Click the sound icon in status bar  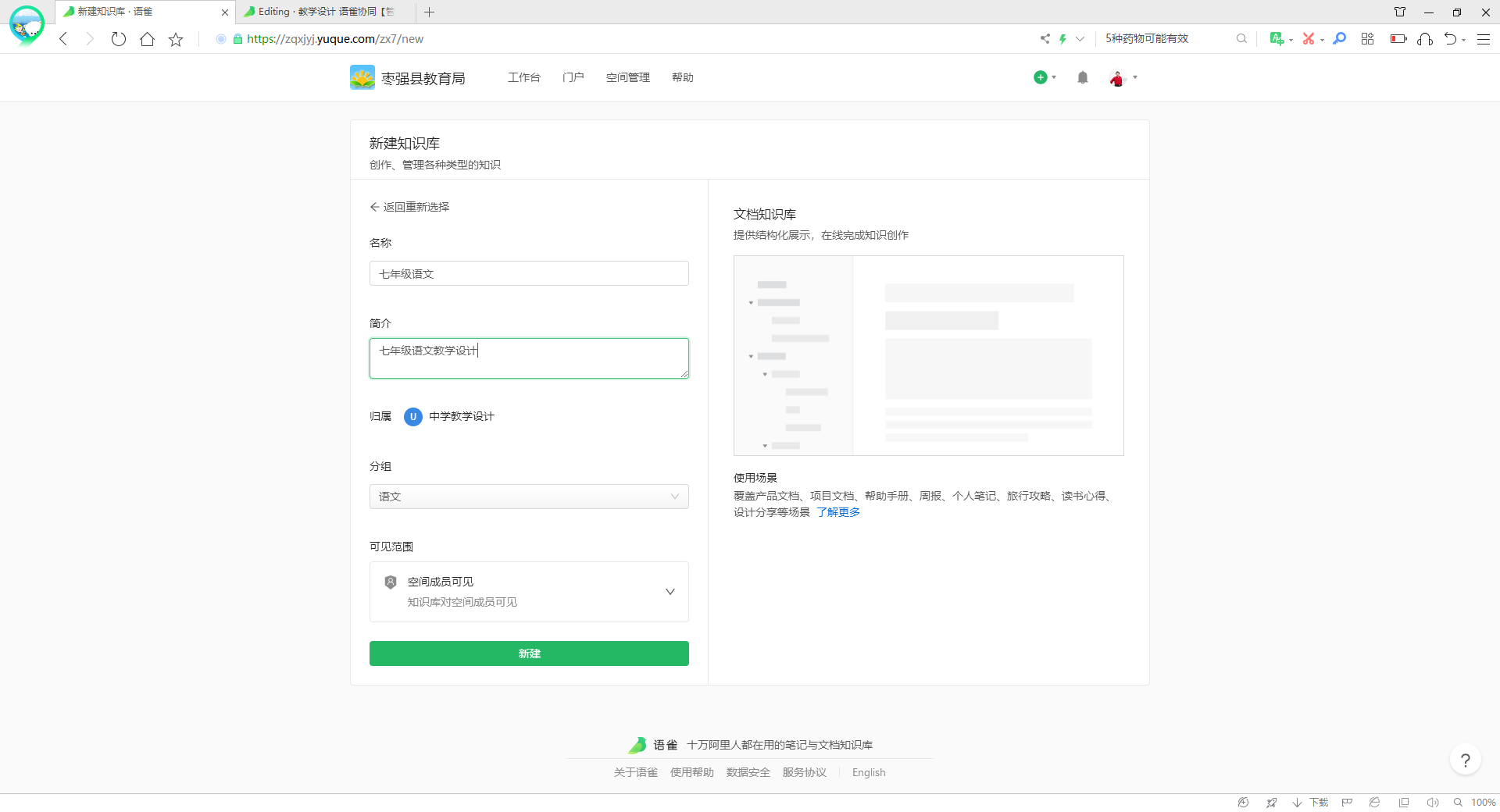(1432, 803)
